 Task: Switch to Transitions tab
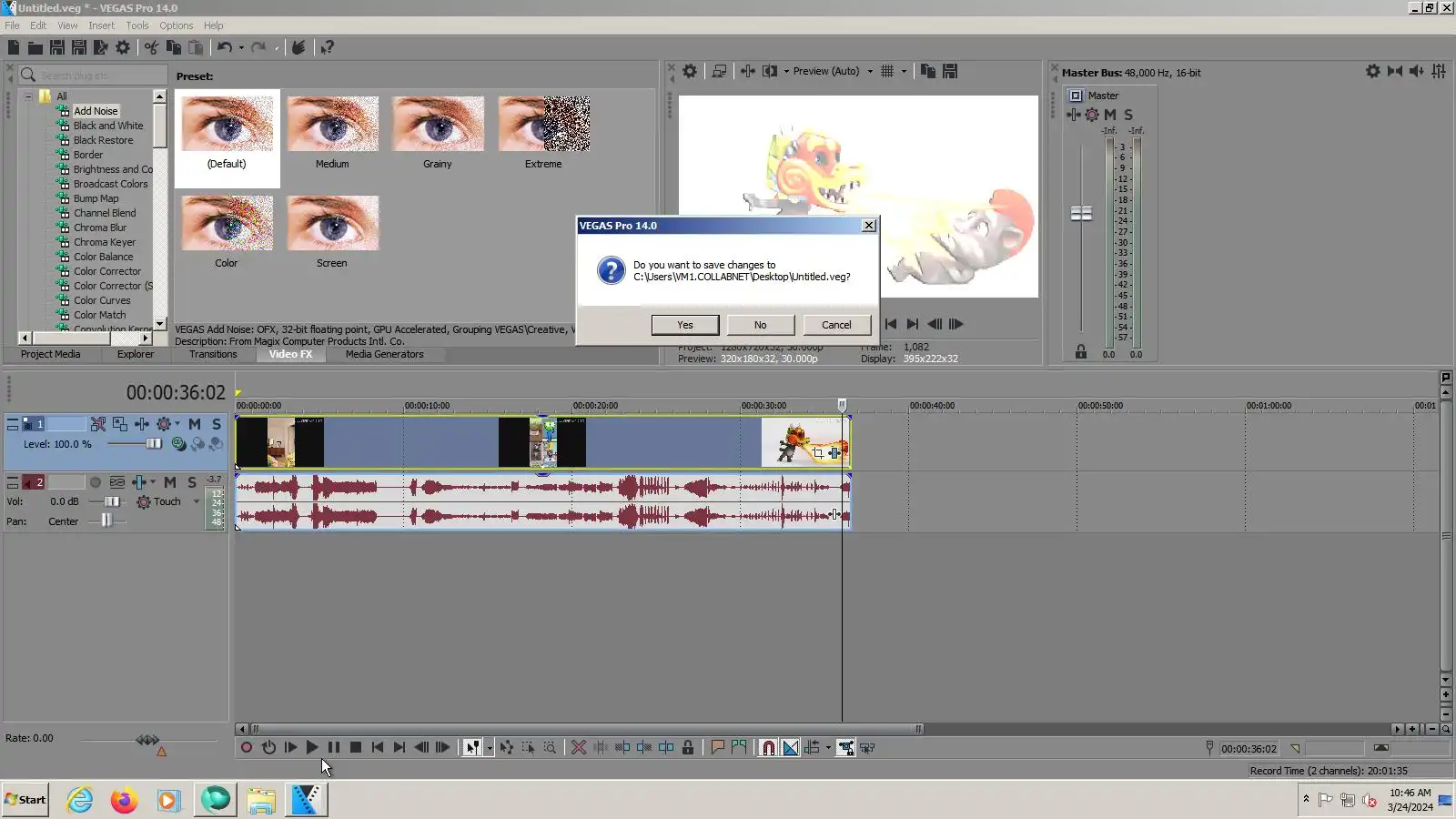[213, 355]
